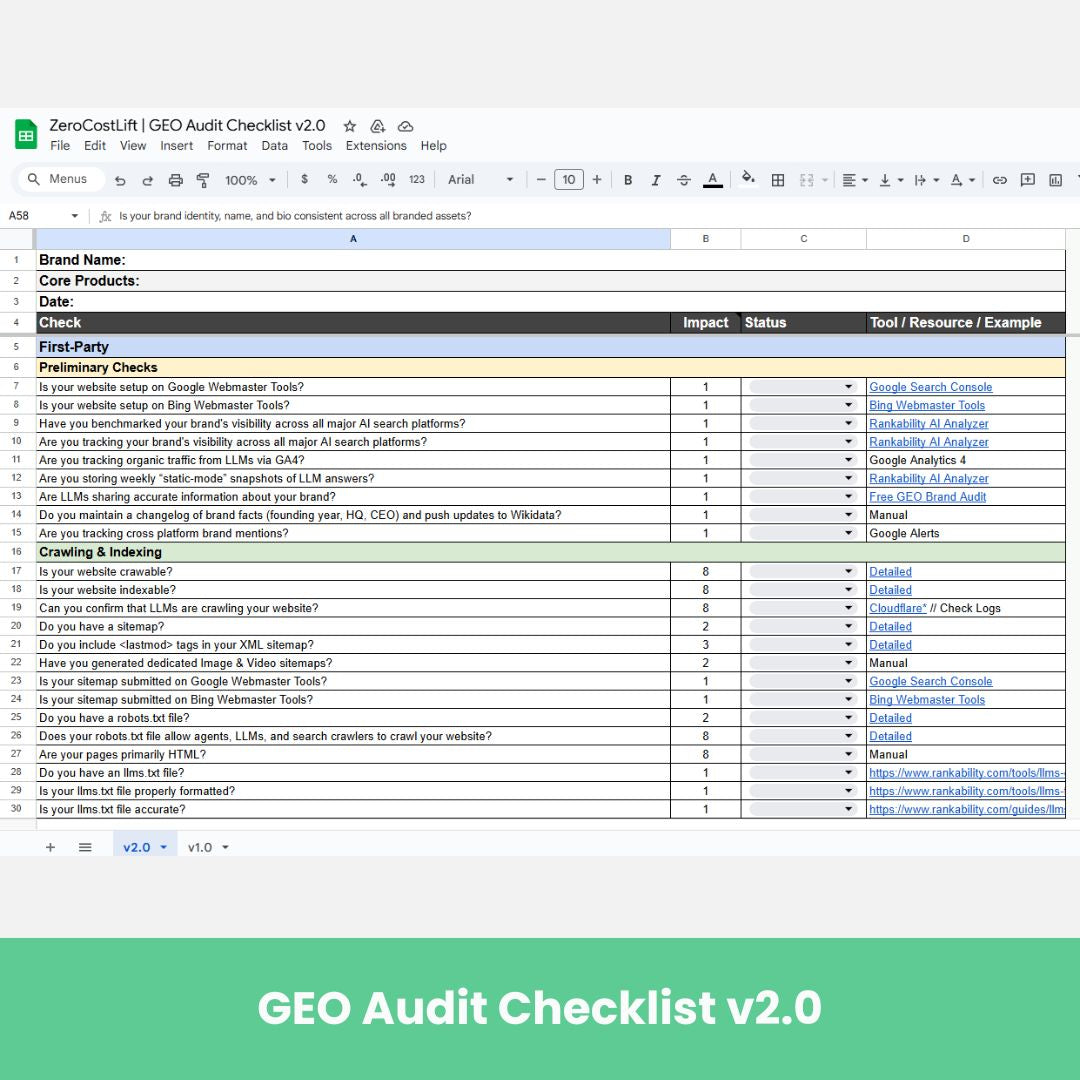This screenshot has width=1080, height=1080.
Task: Insert a chart using toolbar icon
Action: pos(1055,180)
